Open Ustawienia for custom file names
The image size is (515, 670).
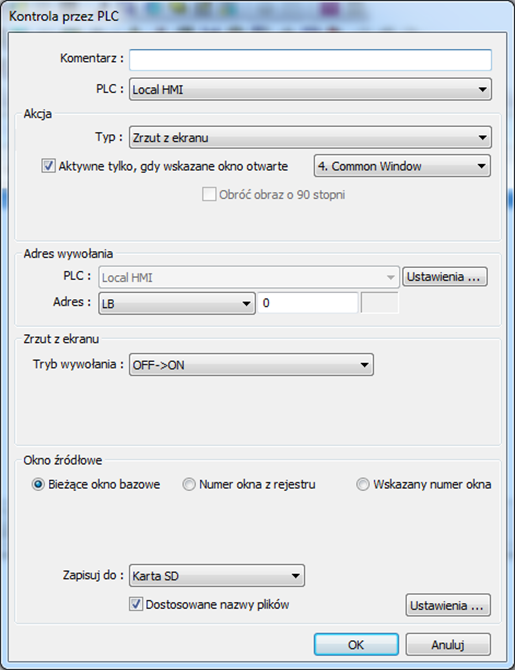click(x=448, y=605)
